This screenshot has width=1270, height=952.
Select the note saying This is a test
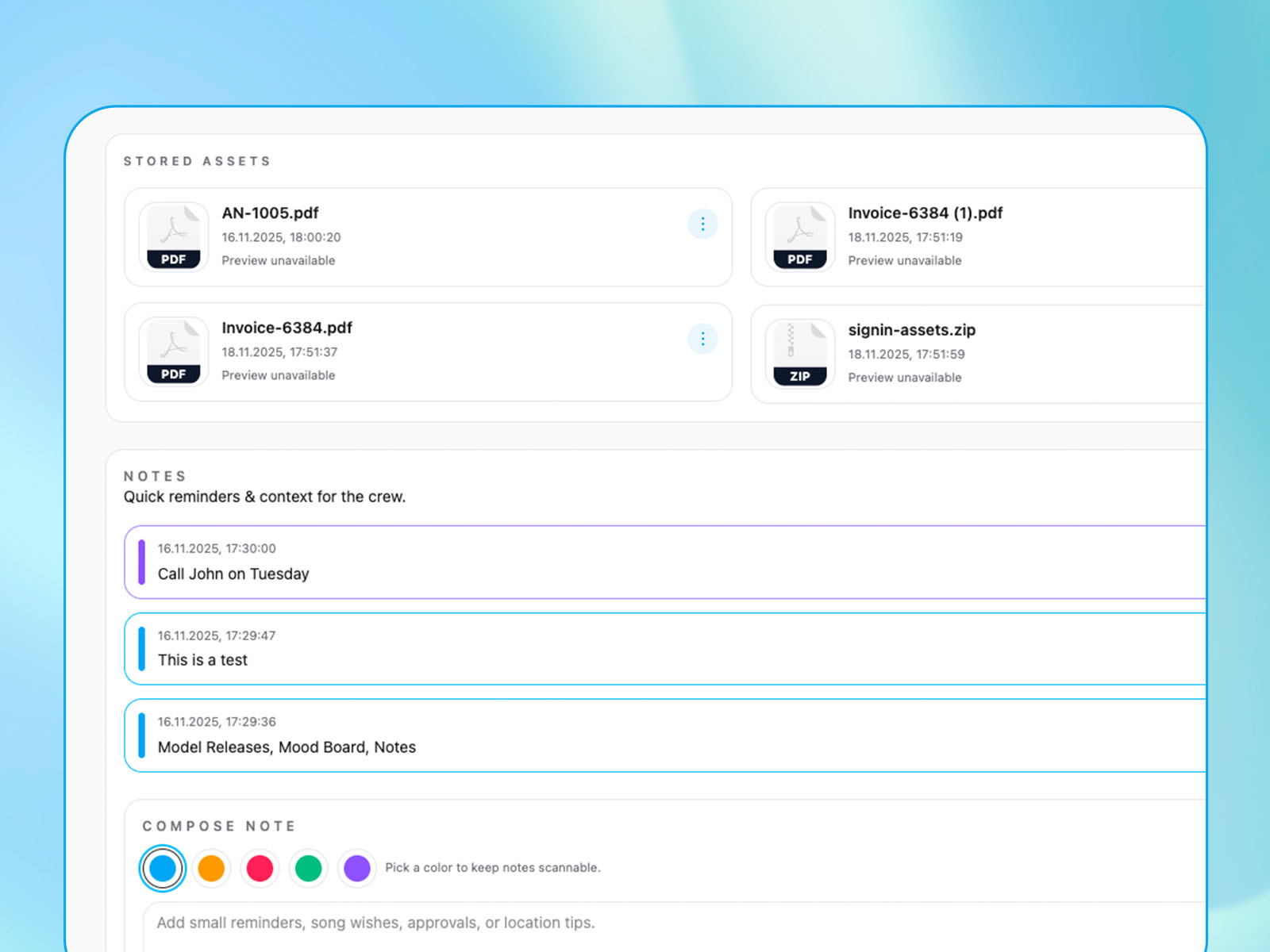(x=202, y=659)
